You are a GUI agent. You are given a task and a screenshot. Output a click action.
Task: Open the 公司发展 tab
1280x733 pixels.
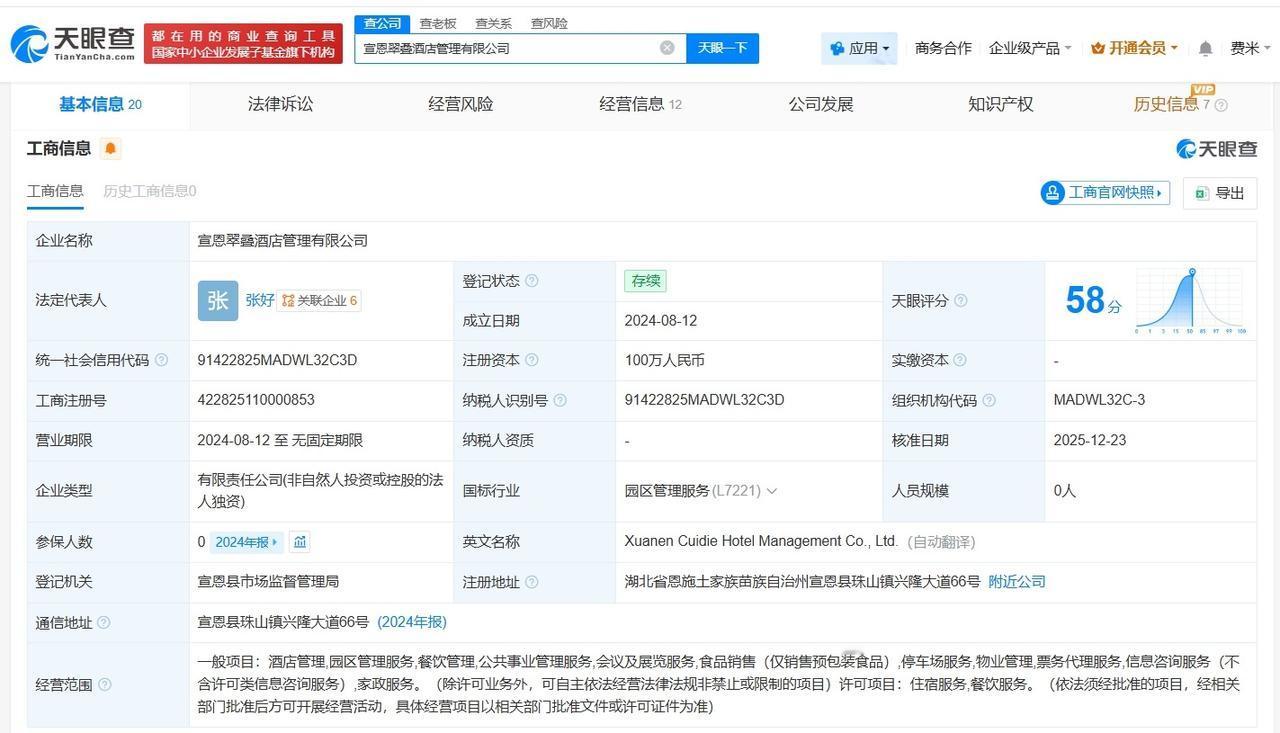tap(821, 104)
